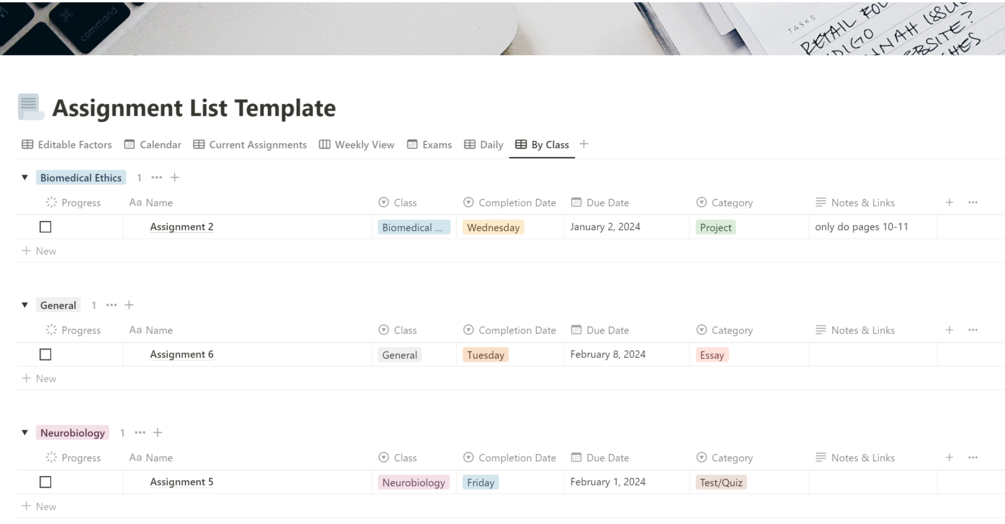Open the three-dot menu for Biomedical Ethics group
The width and height of the screenshot is (1005, 524).
tap(157, 177)
